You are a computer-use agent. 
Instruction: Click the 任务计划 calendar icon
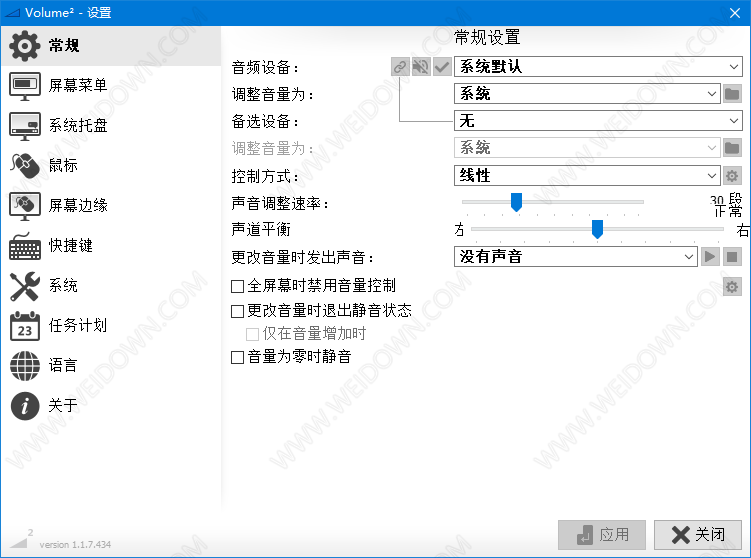[25, 326]
